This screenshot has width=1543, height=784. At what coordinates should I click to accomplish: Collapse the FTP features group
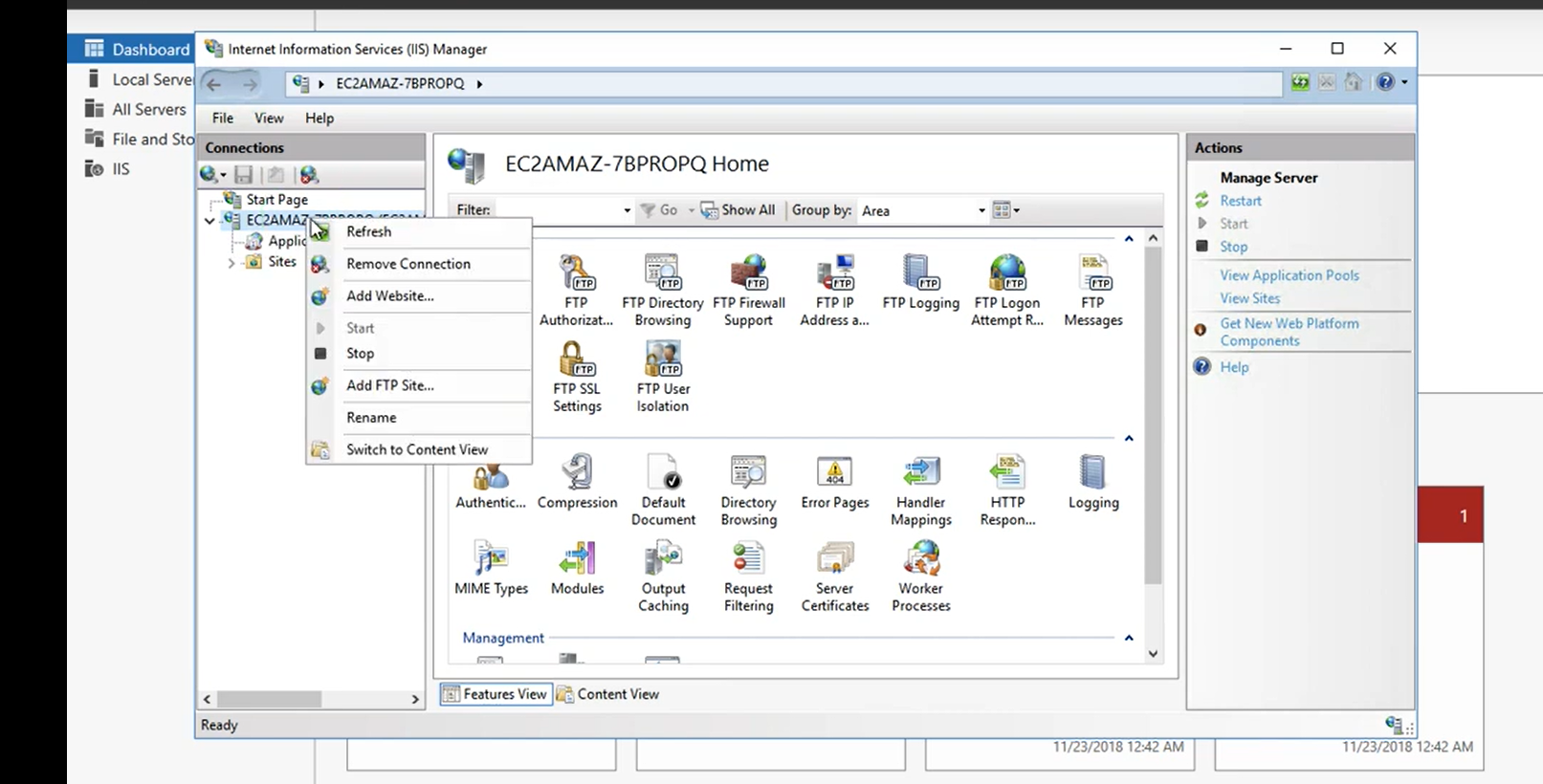(x=1129, y=238)
